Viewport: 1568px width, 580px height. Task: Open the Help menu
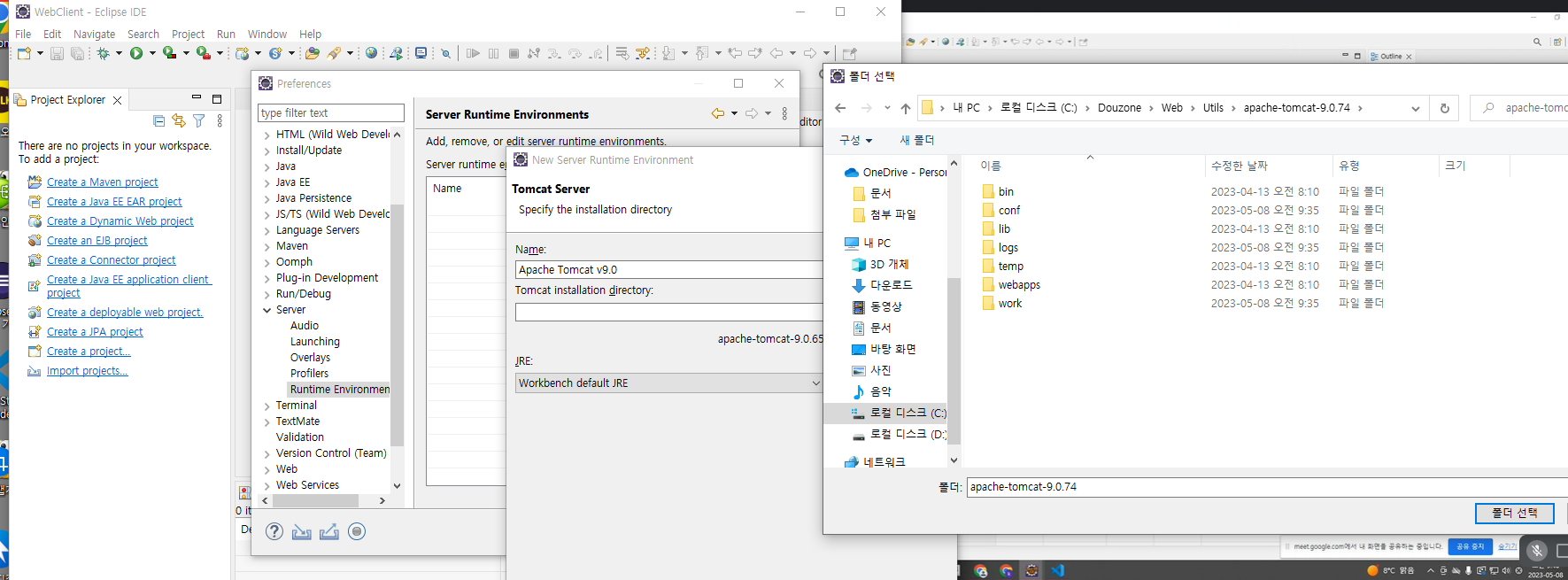(310, 34)
